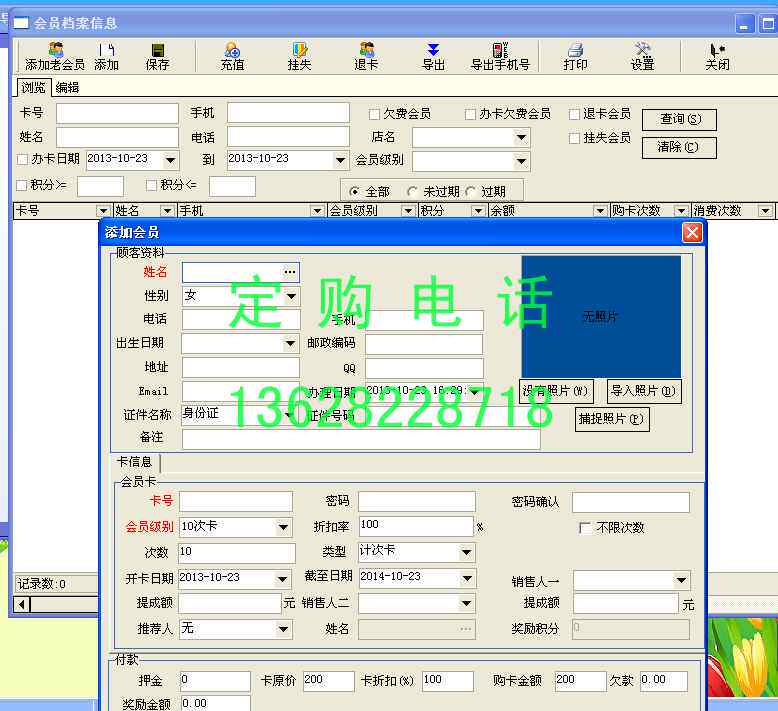
Task: Click the 无照片 photo placeholder
Action: (x=601, y=317)
